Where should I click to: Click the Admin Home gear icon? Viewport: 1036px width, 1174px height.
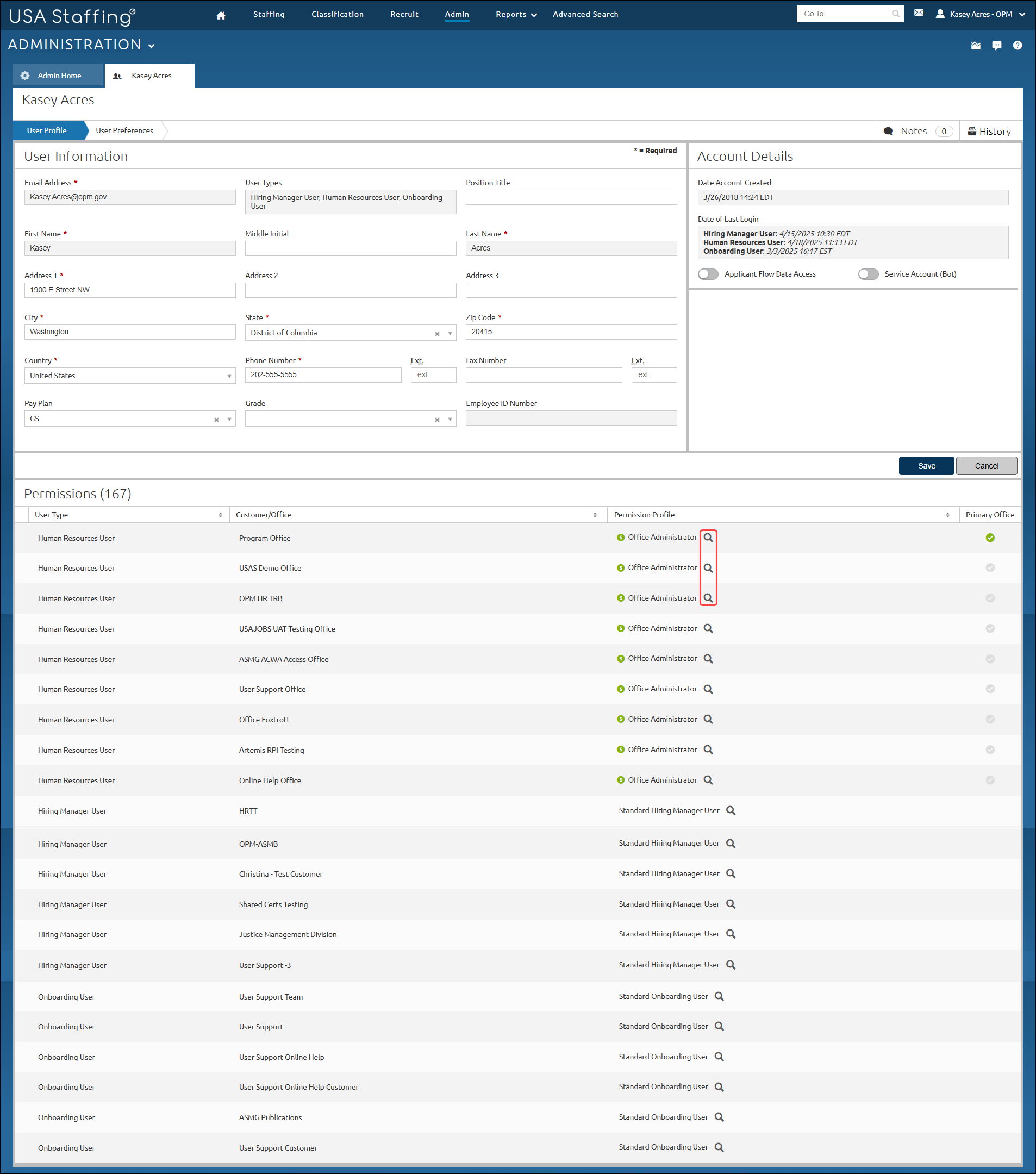pos(24,76)
